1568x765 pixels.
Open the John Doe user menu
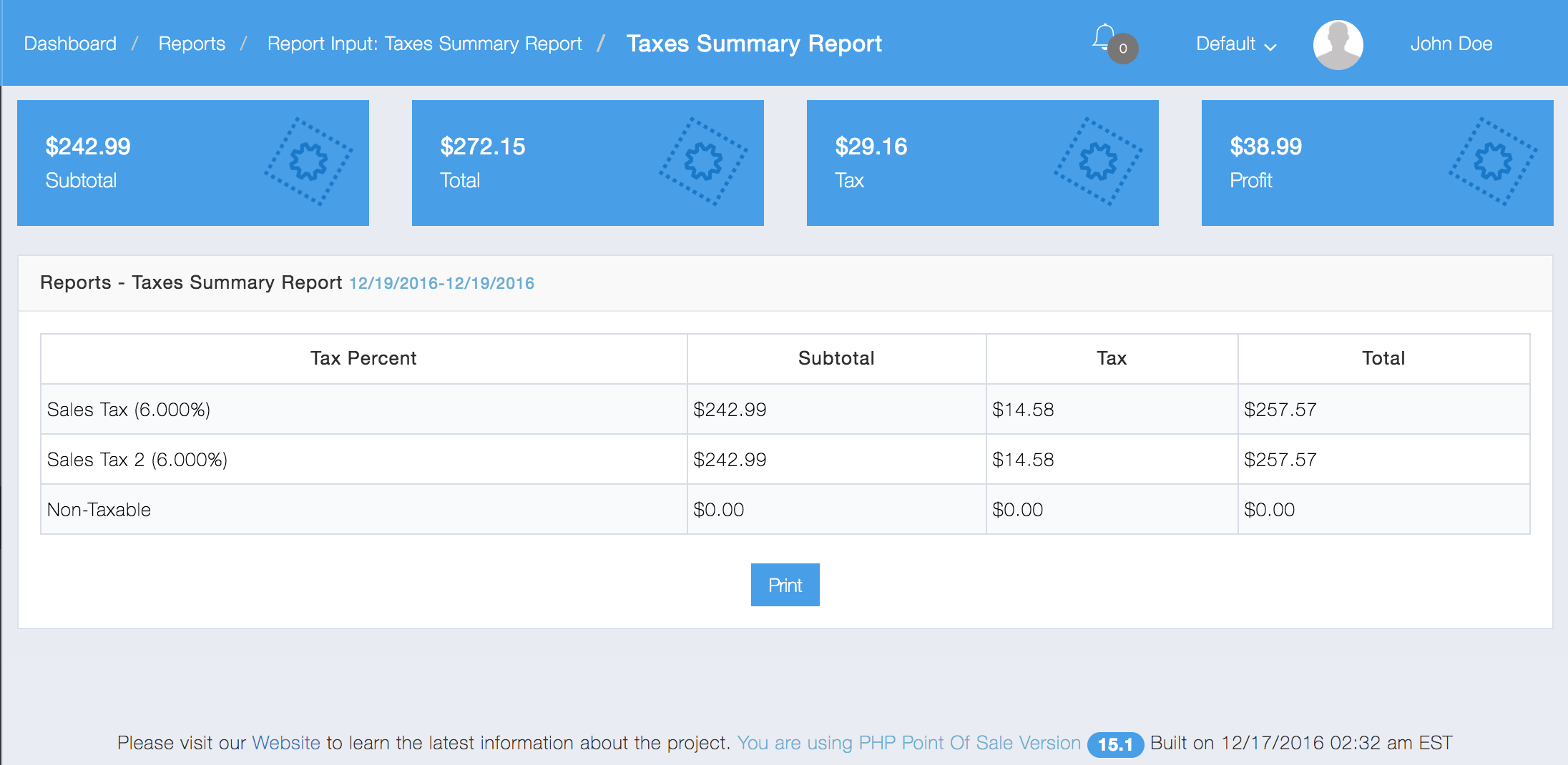pyautogui.click(x=1451, y=44)
